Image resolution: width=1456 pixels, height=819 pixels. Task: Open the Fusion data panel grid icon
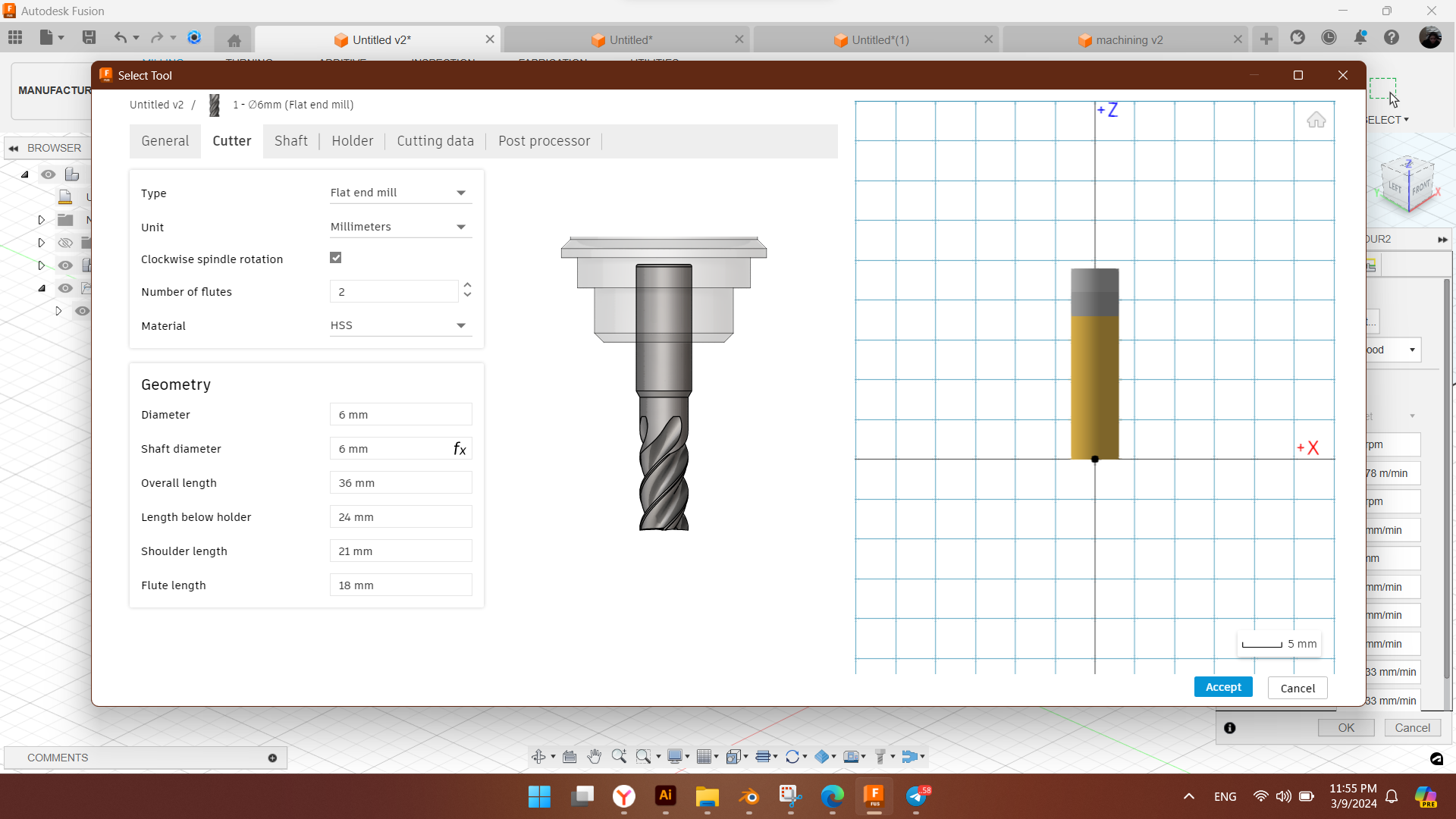15,37
